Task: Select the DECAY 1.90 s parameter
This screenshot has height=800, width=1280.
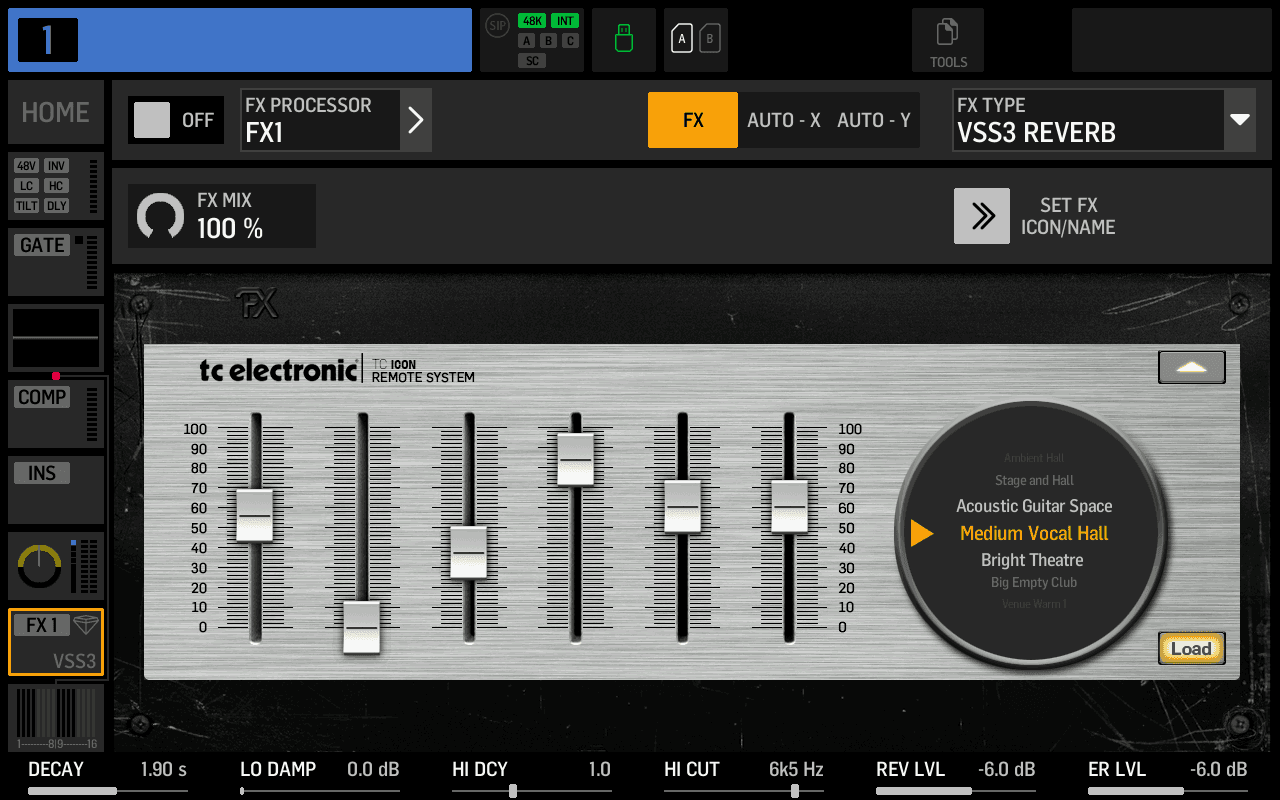Action: pos(107,776)
